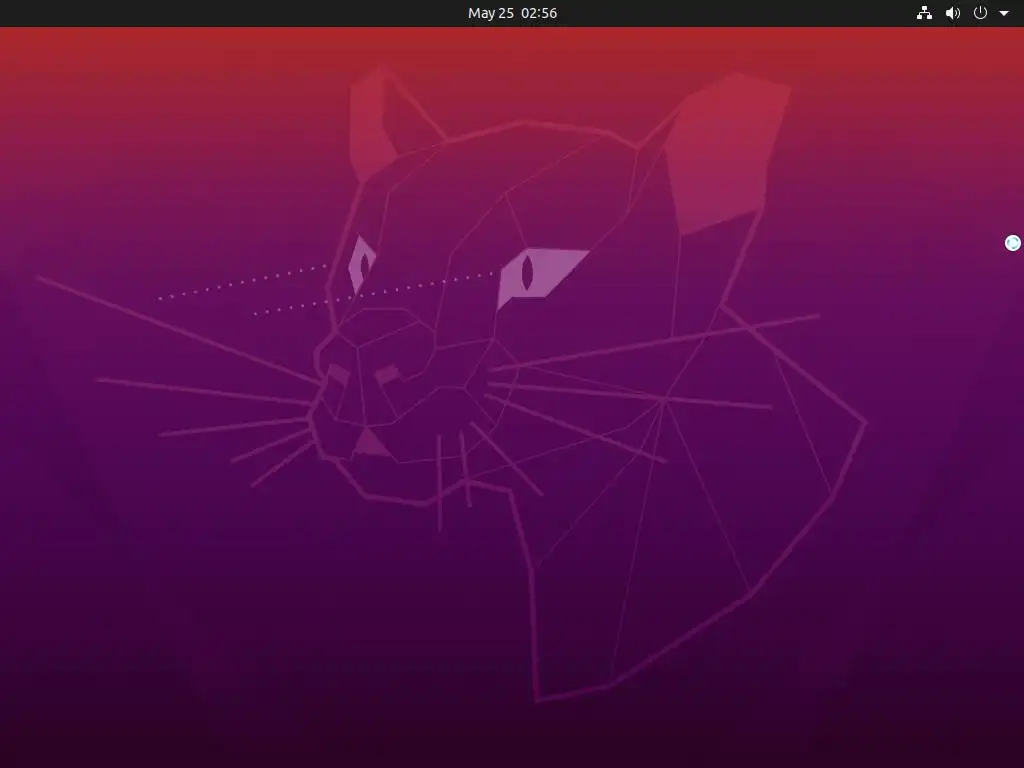
Task: Click the wired network status icon
Action: [924, 13]
